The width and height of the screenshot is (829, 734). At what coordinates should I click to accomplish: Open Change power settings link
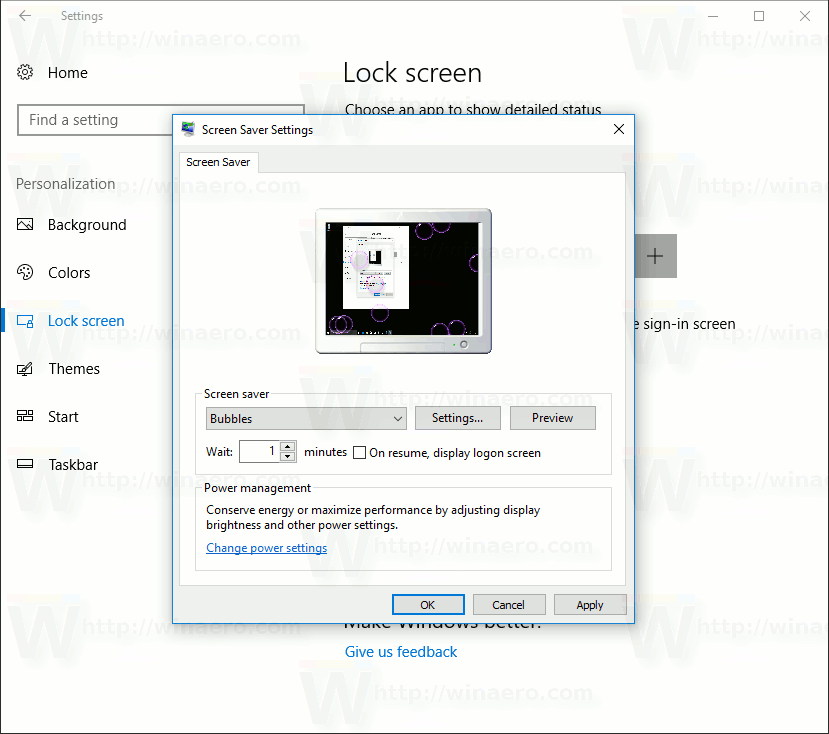[x=266, y=547]
